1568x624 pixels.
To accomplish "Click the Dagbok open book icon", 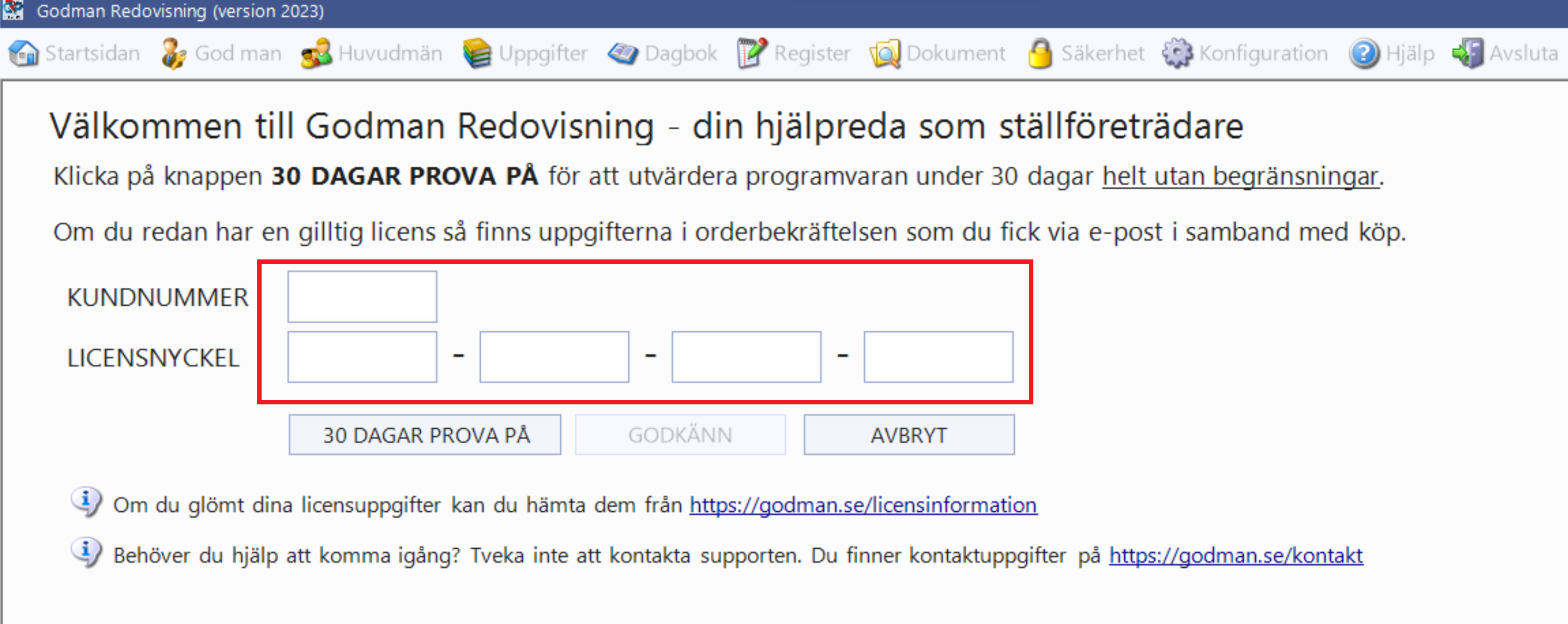I will tap(623, 53).
